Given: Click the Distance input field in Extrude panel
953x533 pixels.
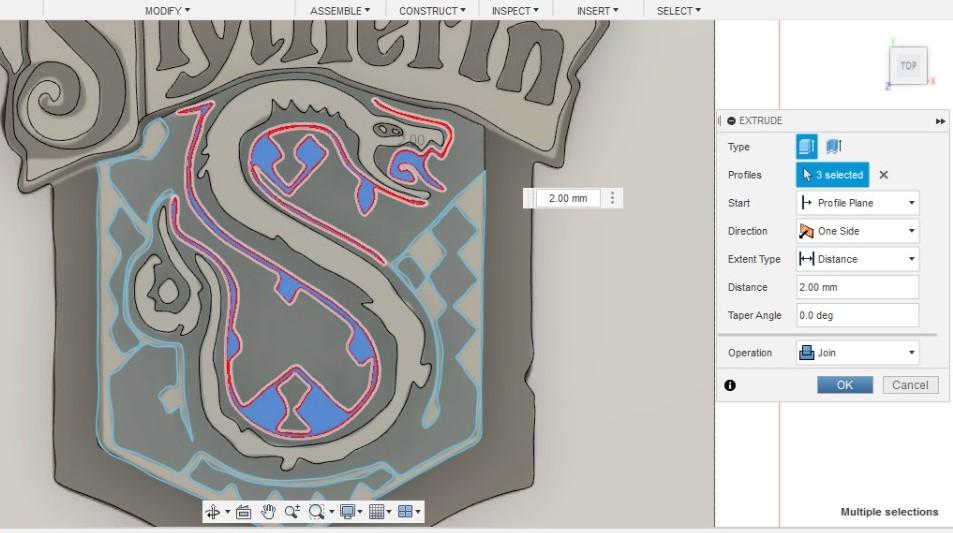Looking at the screenshot, I should click(858, 287).
